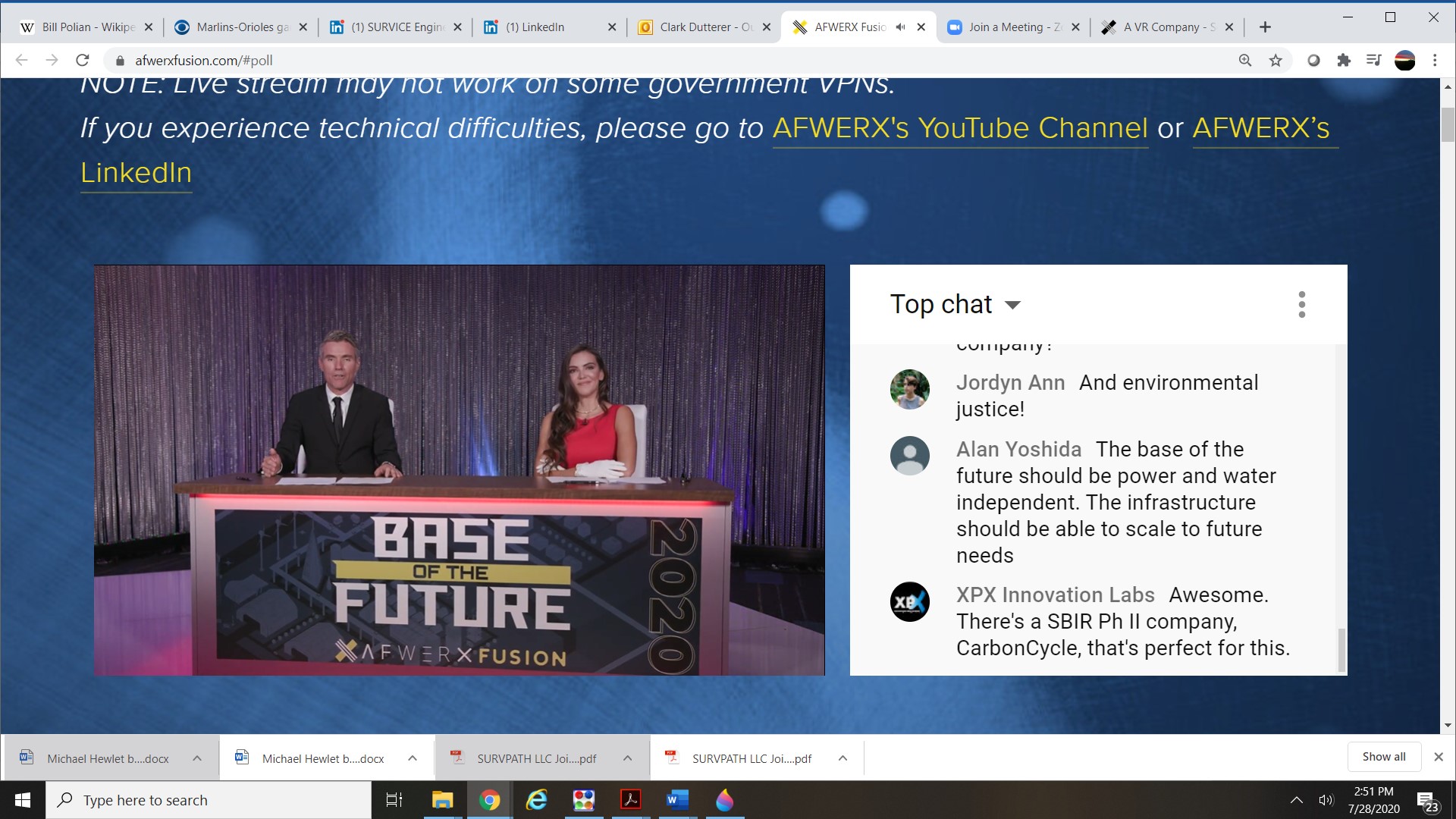1456x819 pixels.
Task: Click the Jordyn Ann username in chat
Action: click(1010, 382)
